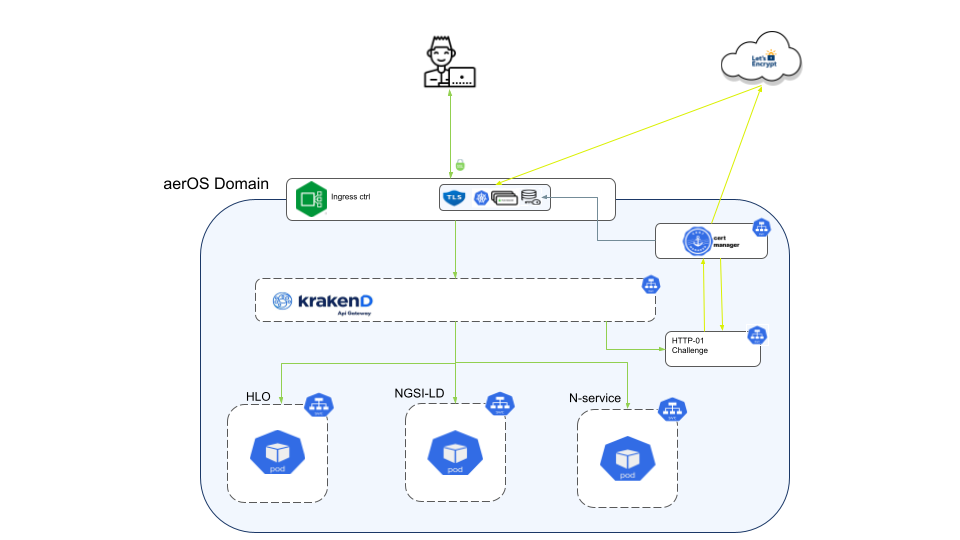Click the database key icon in ingress
The width and height of the screenshot is (960, 540).
tap(530, 197)
